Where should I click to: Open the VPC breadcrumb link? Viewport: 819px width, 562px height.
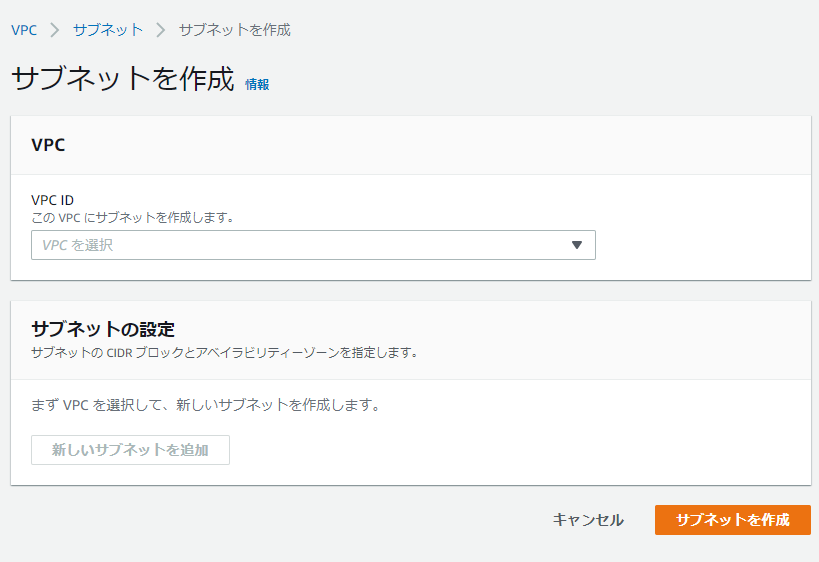pyautogui.click(x=24, y=30)
